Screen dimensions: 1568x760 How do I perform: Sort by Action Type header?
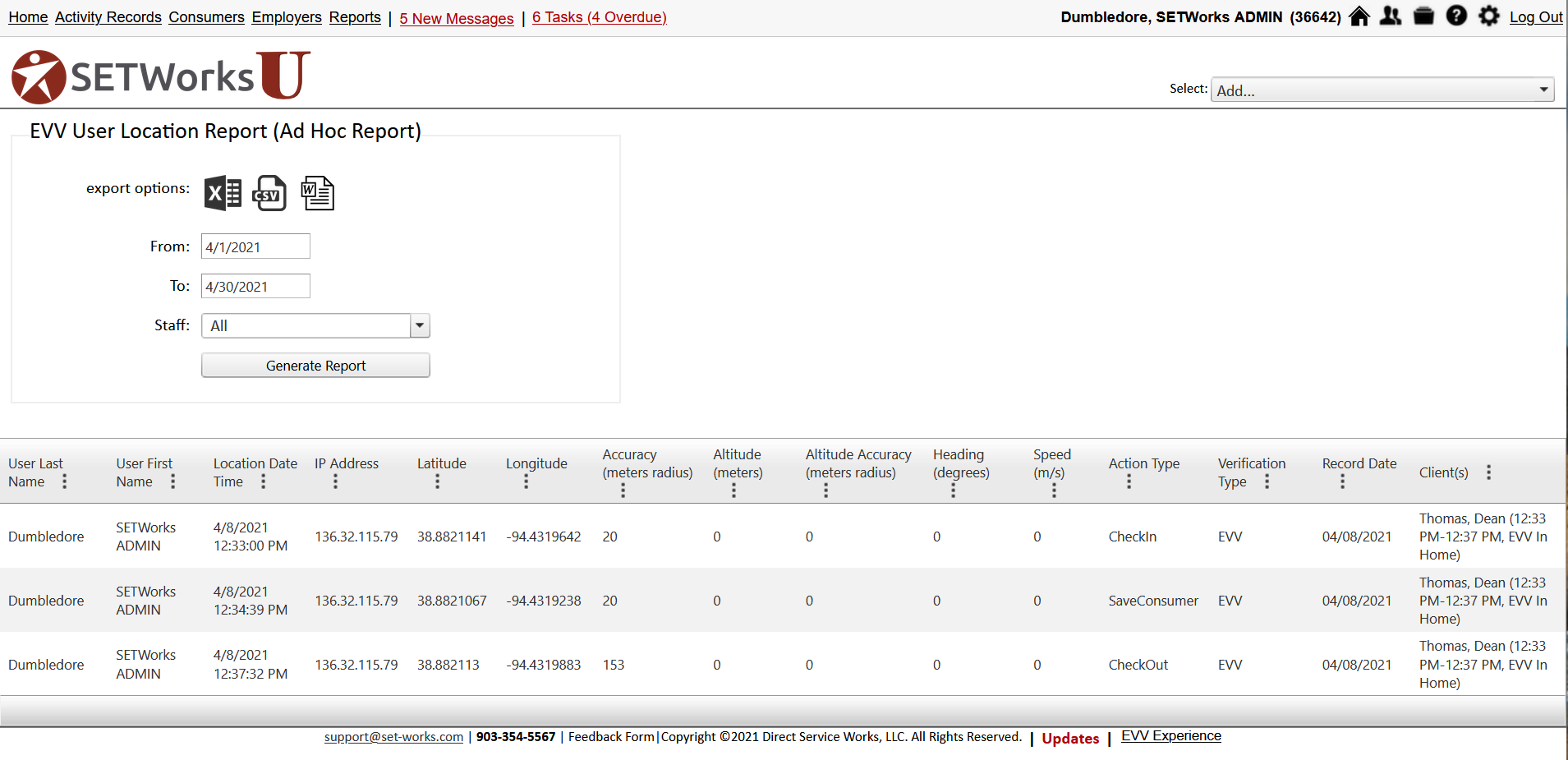[1144, 463]
